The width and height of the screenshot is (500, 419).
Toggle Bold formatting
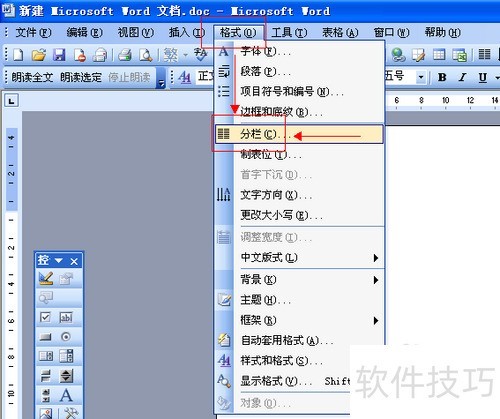[442, 77]
